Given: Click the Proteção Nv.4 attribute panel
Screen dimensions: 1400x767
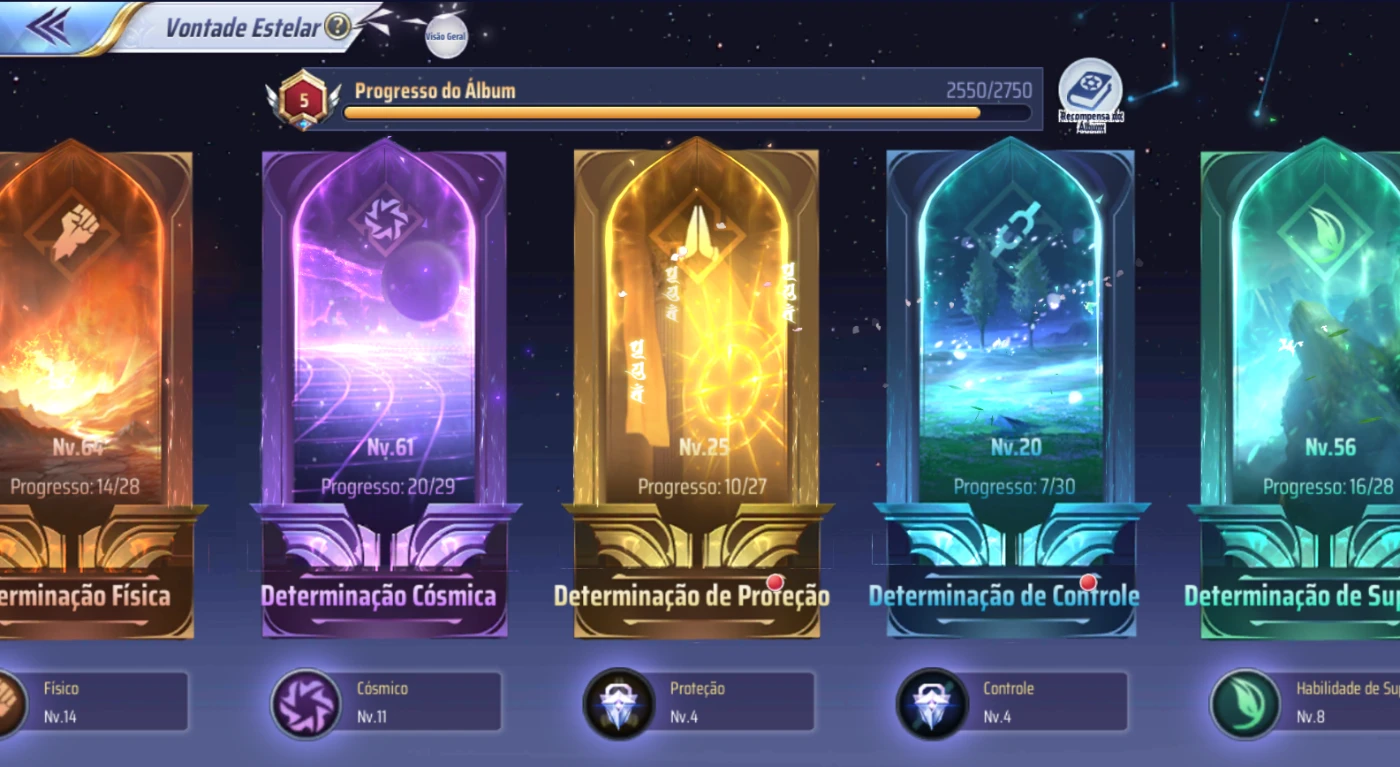Looking at the screenshot, I should click(x=699, y=702).
